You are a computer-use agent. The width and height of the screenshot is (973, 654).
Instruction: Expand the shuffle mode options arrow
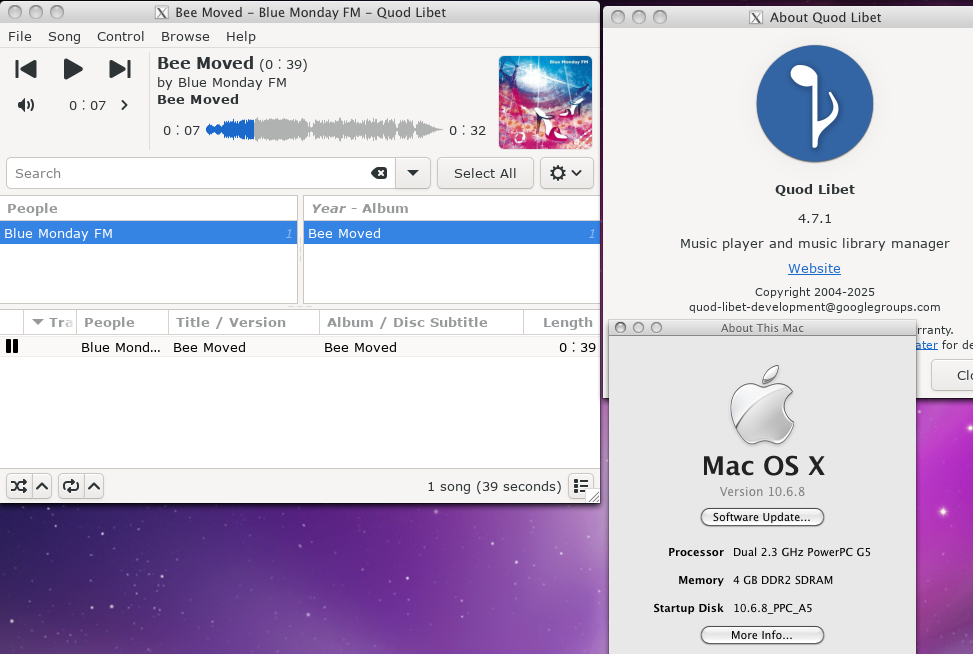click(x=42, y=486)
